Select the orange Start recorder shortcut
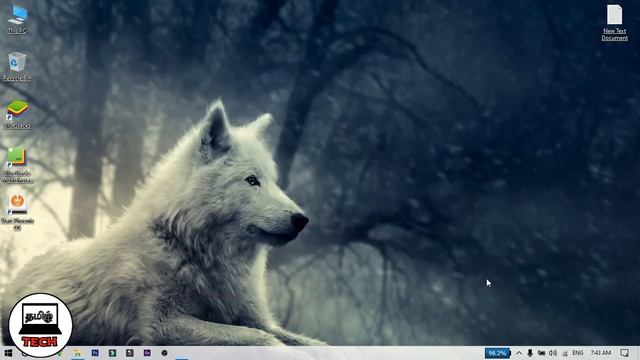The image size is (640, 360). (x=17, y=212)
